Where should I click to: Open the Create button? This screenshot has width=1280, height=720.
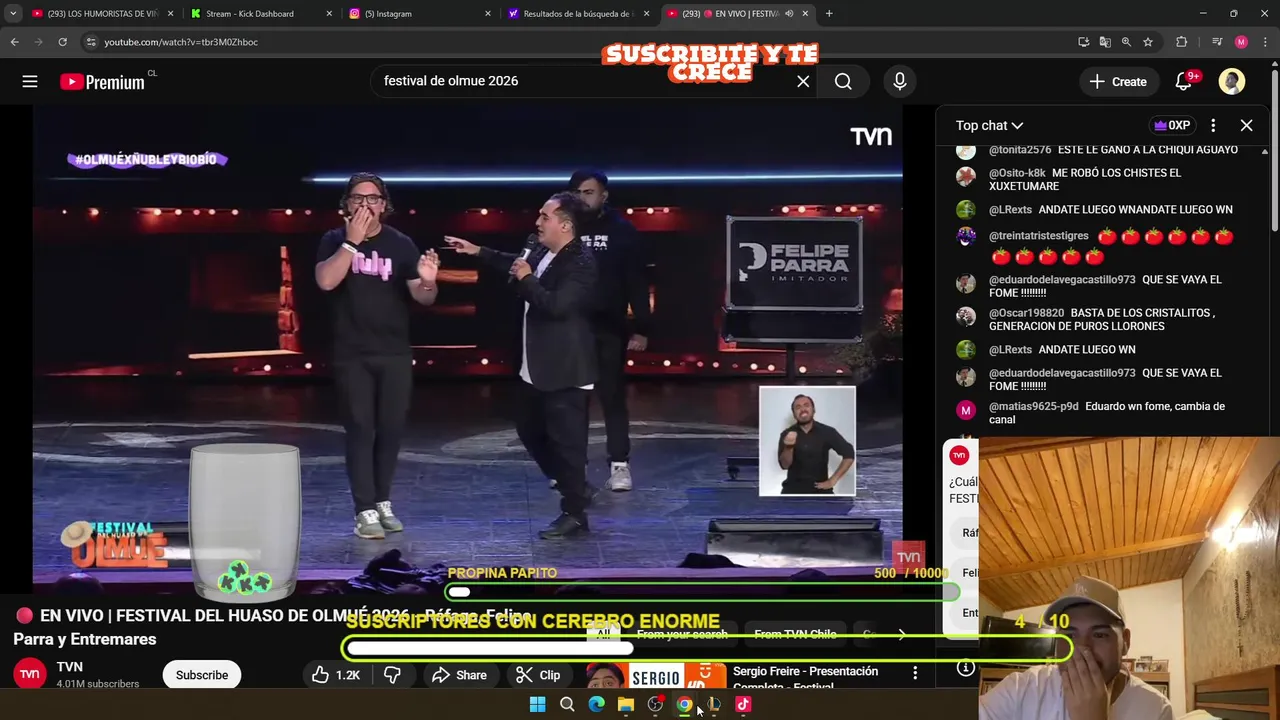(x=1118, y=82)
